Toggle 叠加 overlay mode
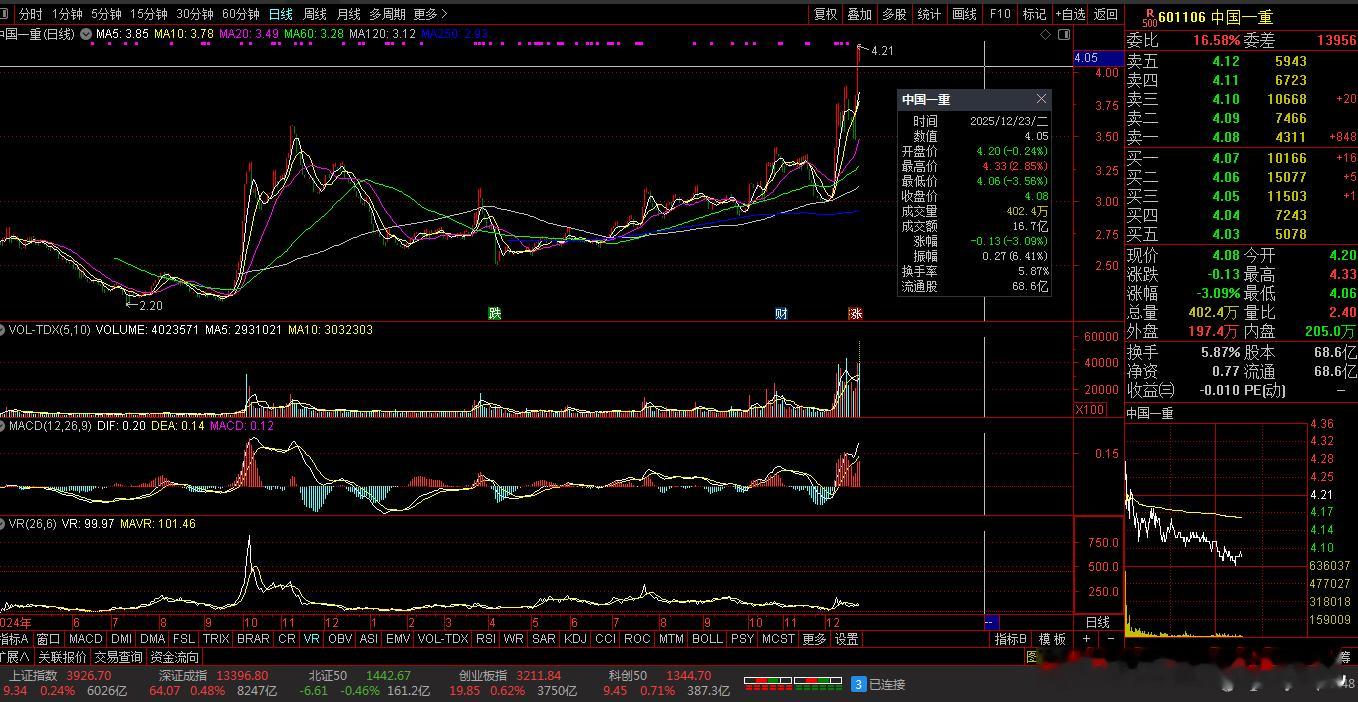 click(x=859, y=14)
